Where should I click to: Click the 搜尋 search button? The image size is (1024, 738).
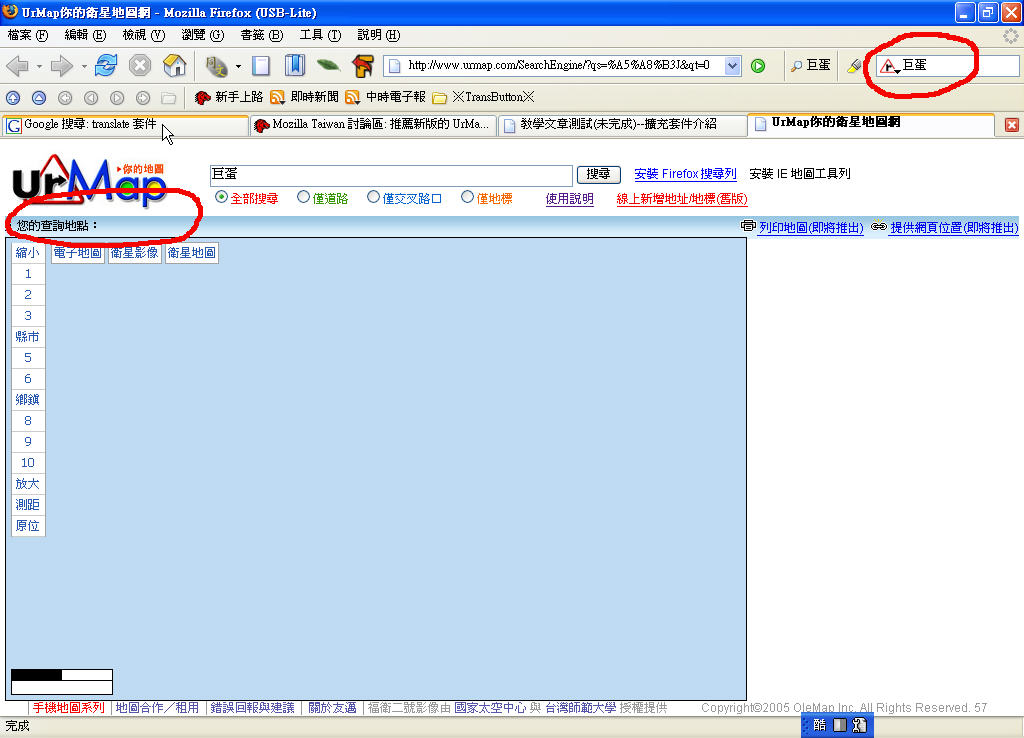pyautogui.click(x=598, y=174)
